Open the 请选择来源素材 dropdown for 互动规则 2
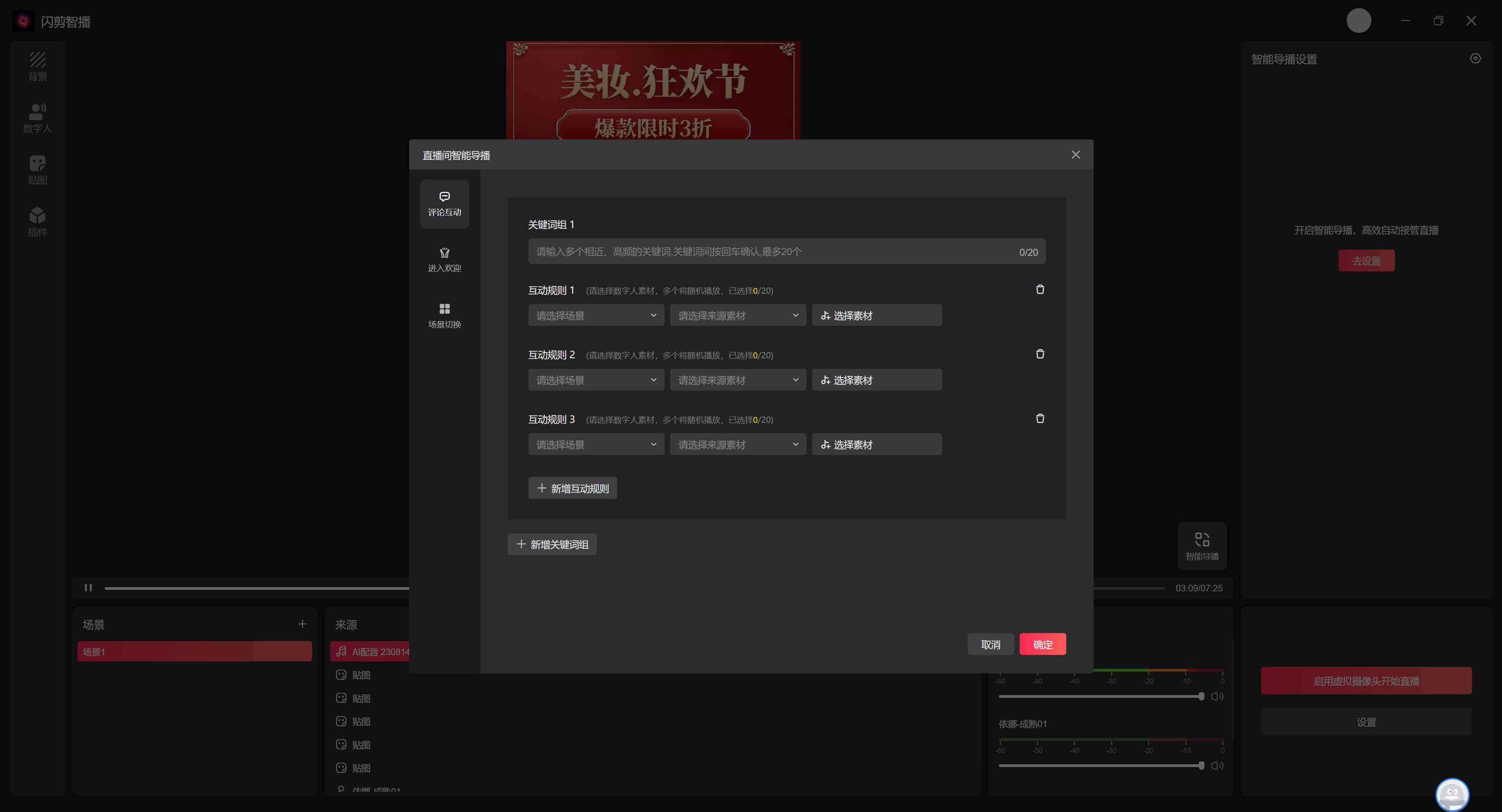Screen dimensions: 1502x812 point(738,380)
